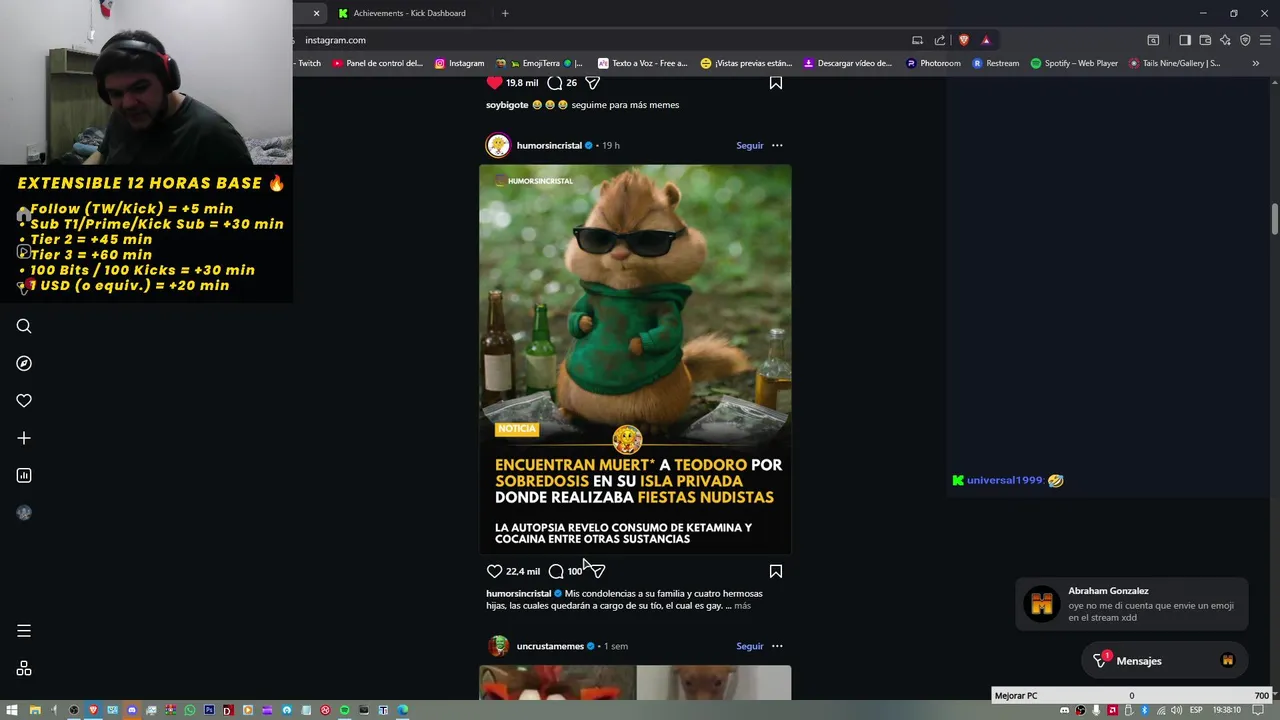This screenshot has height=720, width=1280.
Task: Click Brave Rewards triangle icon
Action: (x=986, y=40)
